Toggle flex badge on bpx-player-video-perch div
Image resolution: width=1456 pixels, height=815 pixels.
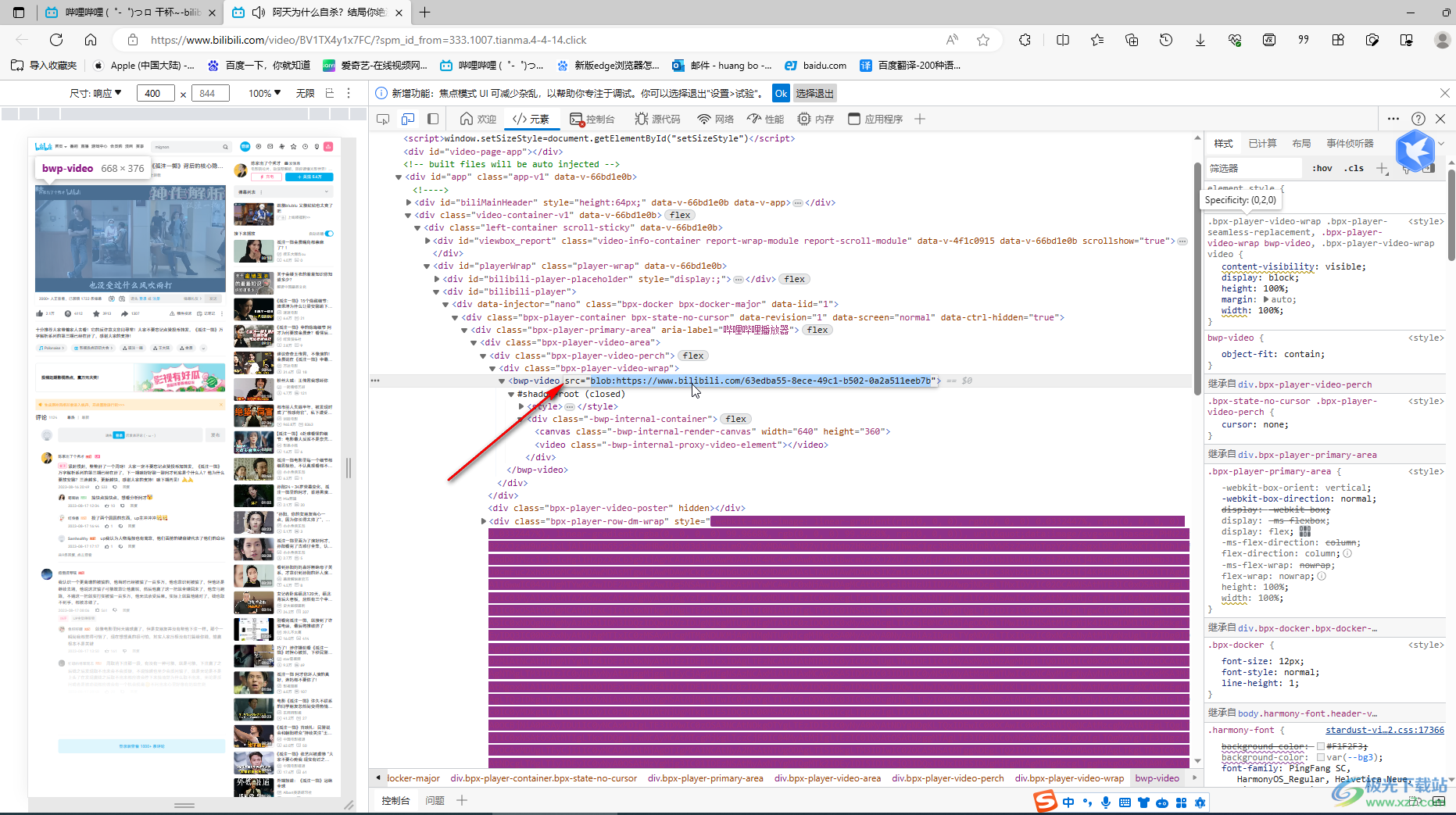click(x=693, y=356)
